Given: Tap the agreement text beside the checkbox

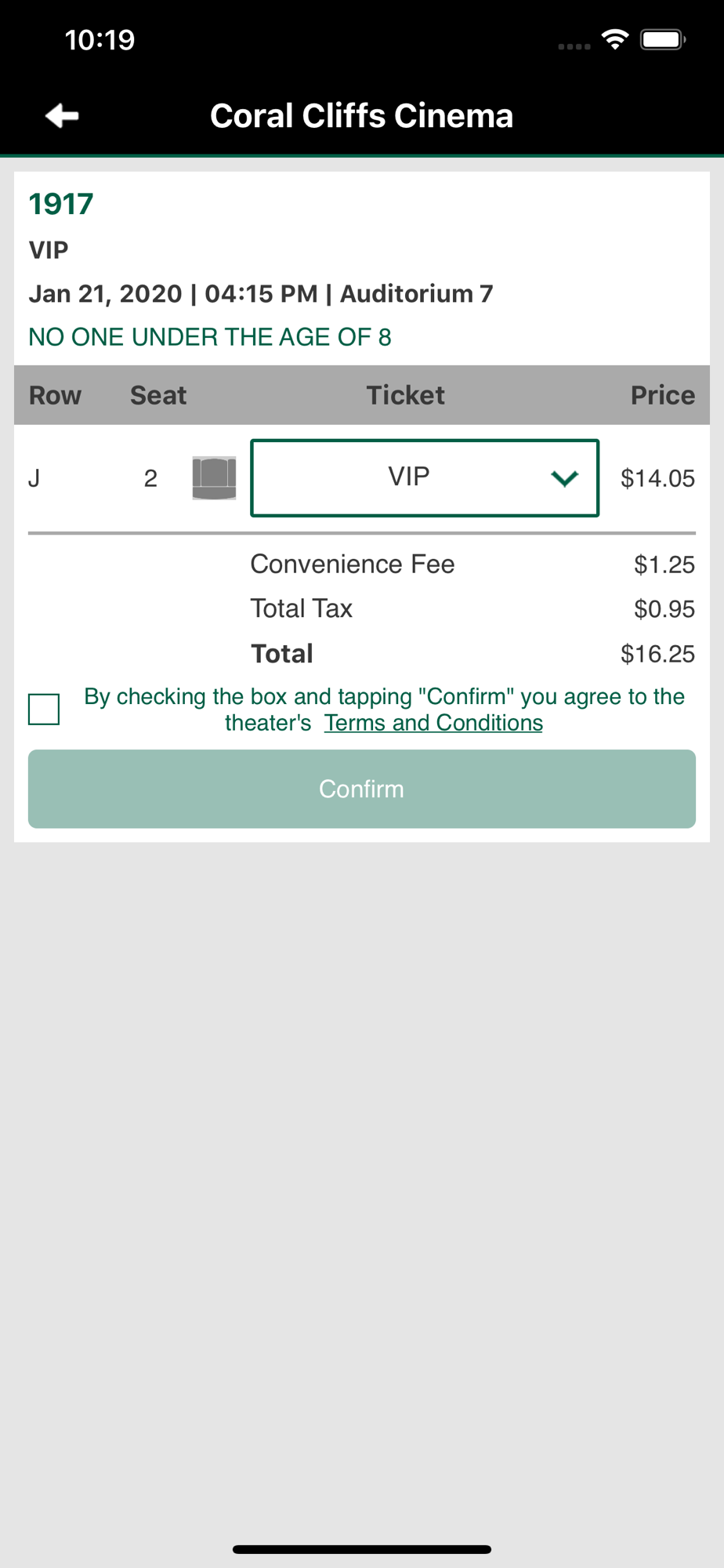Looking at the screenshot, I should [384, 710].
